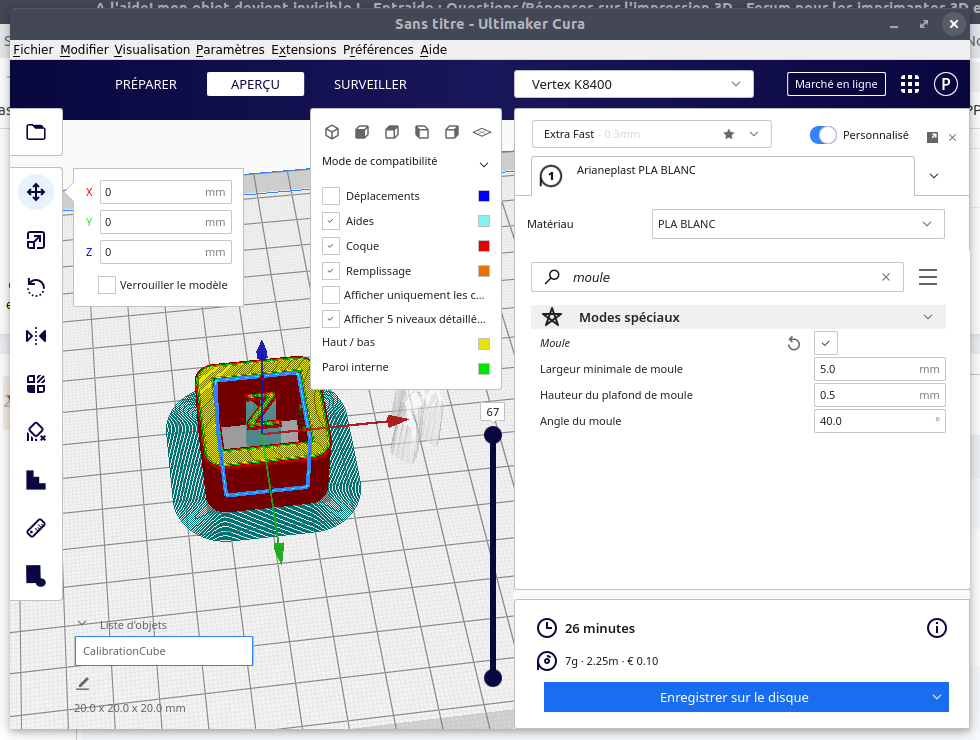Expand the Mode de compatibilité dropdown
Screen dimensions: 980x740
pyautogui.click(x=484, y=164)
